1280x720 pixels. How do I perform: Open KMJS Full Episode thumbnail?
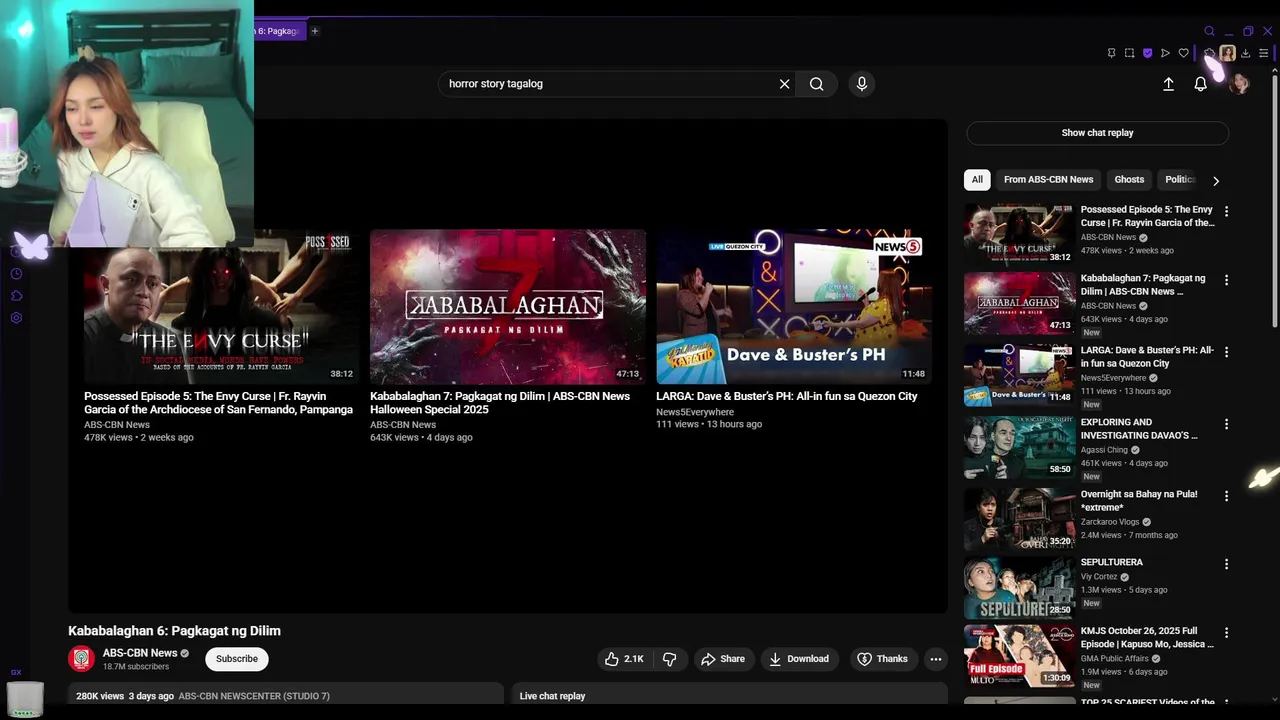click(x=1019, y=656)
